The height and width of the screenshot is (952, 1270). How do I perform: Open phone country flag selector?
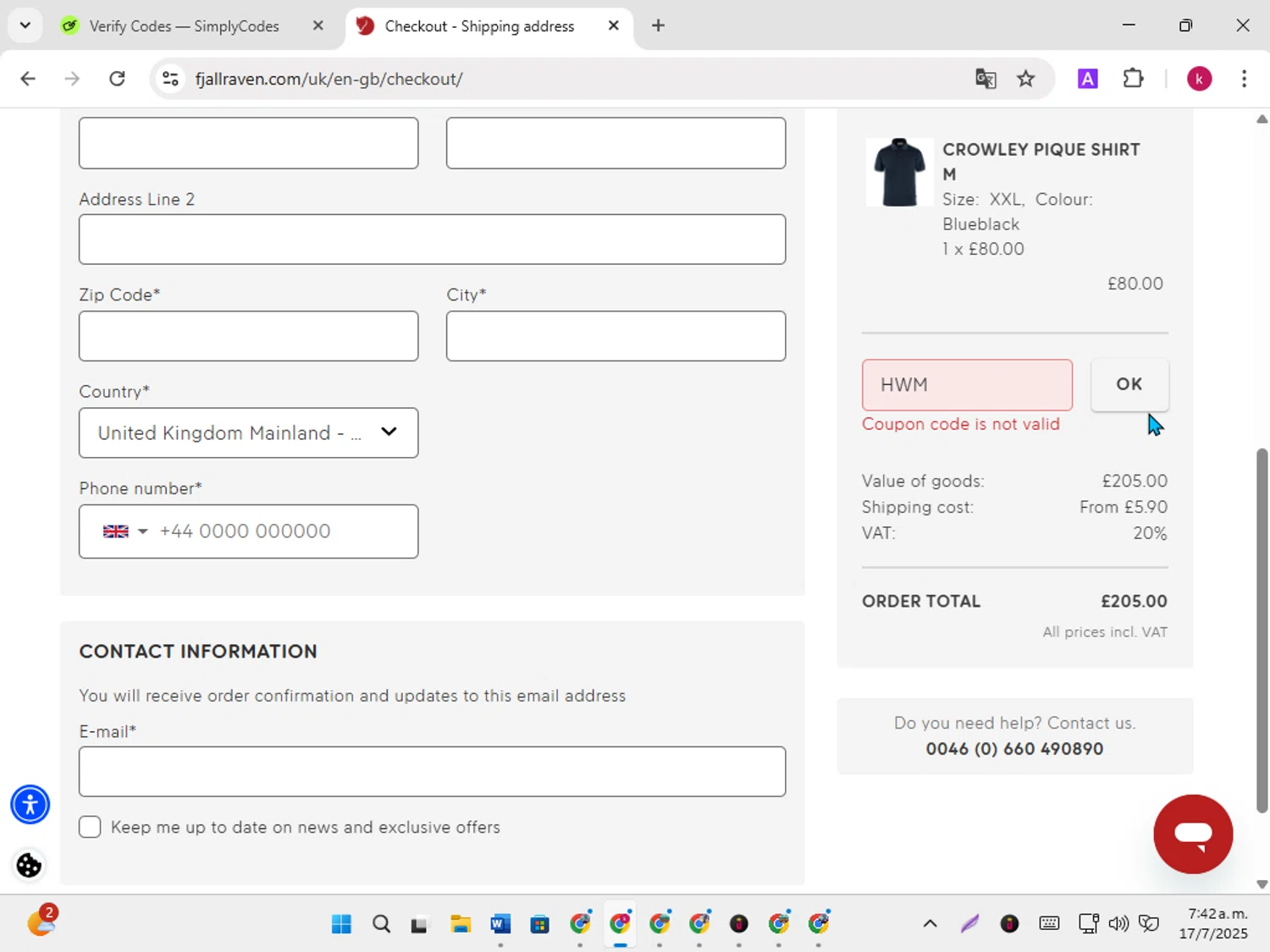coord(124,531)
